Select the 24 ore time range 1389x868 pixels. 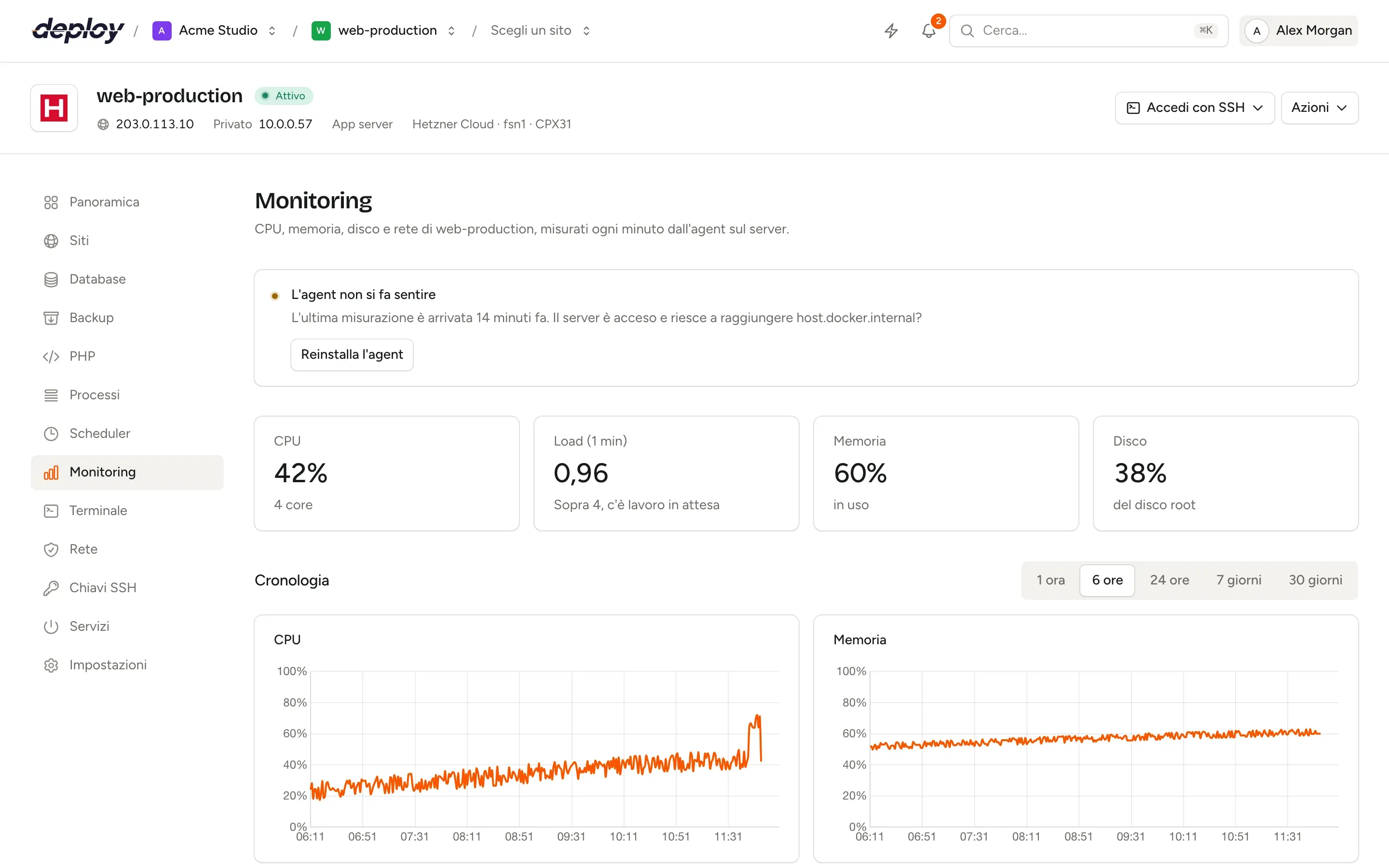coord(1169,580)
